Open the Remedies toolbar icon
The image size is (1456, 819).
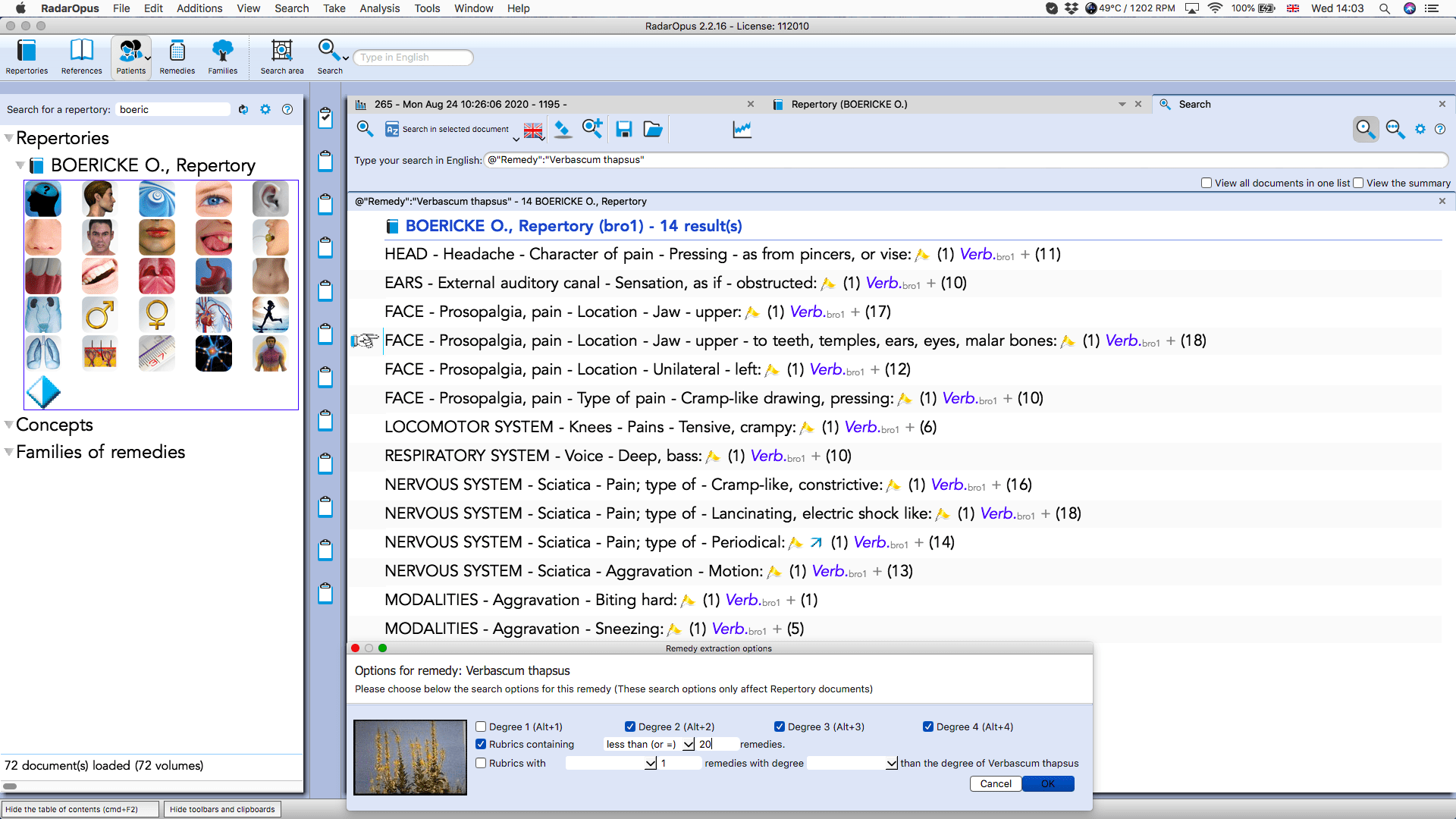point(177,57)
